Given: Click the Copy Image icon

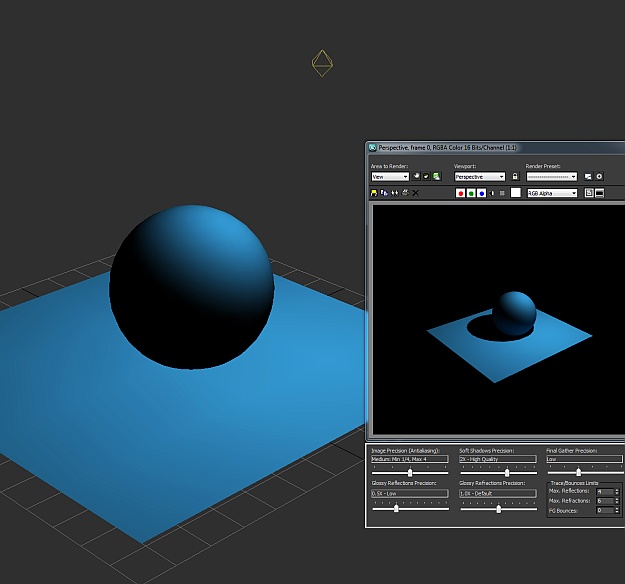Looking at the screenshot, I should (x=384, y=193).
